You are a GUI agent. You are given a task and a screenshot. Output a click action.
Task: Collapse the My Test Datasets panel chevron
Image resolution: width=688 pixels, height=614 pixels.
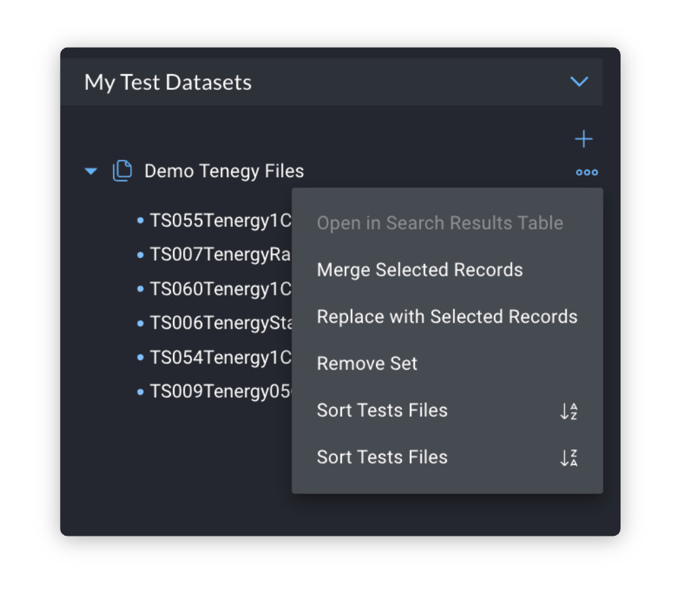coord(579,82)
